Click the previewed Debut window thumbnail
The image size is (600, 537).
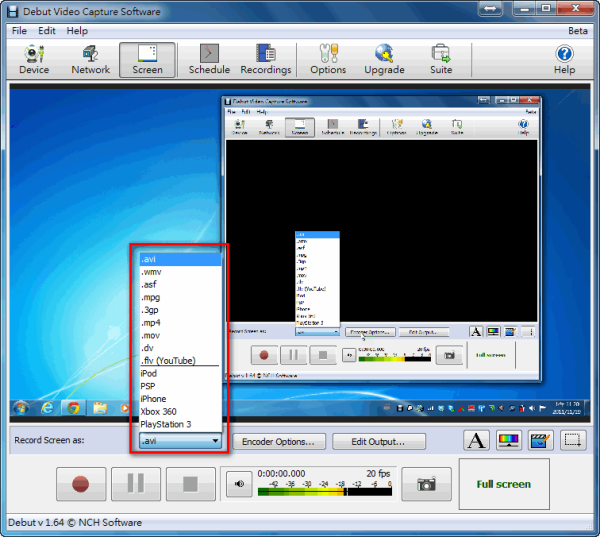click(x=382, y=239)
